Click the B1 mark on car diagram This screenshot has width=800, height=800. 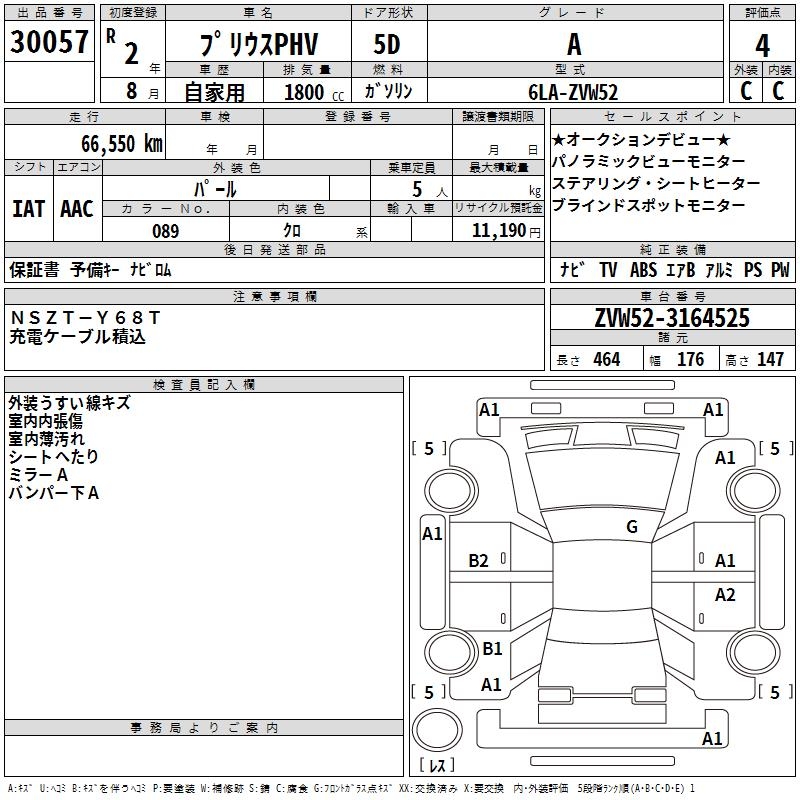(492, 648)
